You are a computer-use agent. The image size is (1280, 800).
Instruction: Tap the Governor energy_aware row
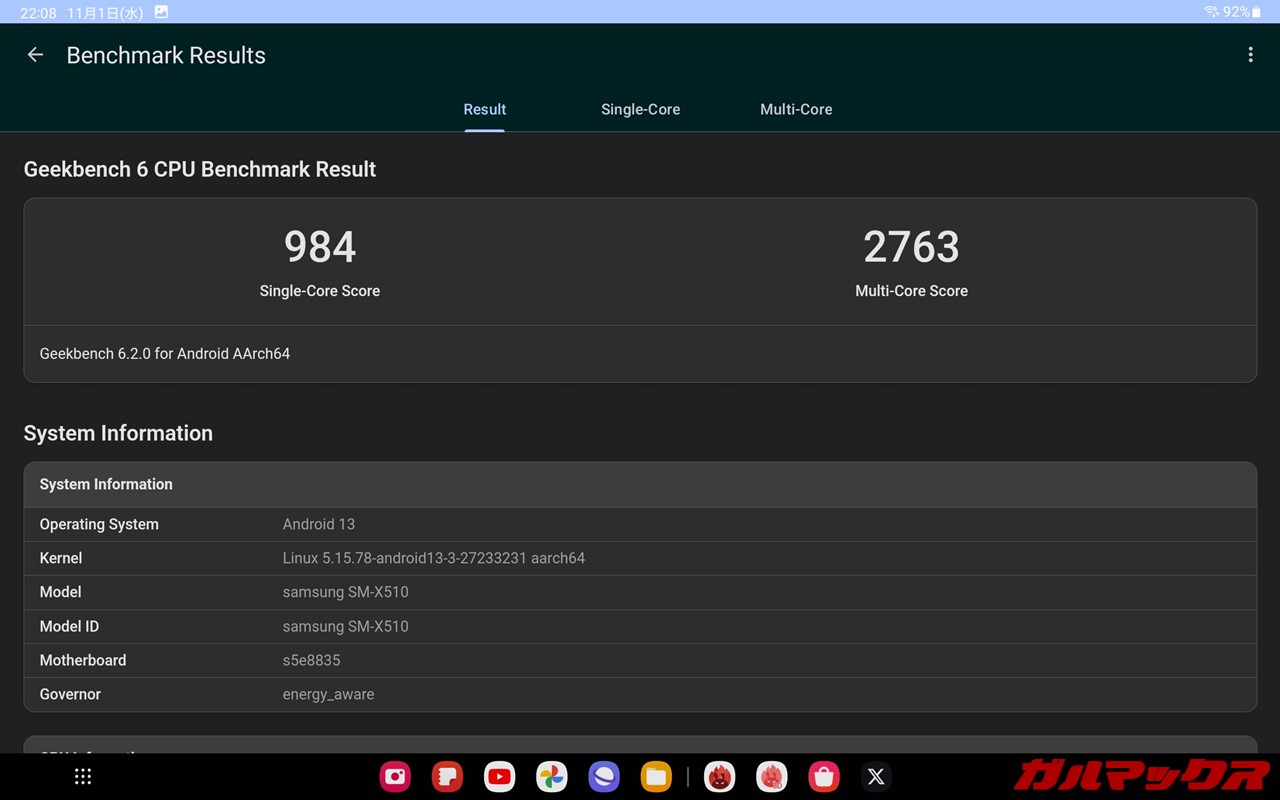point(640,694)
